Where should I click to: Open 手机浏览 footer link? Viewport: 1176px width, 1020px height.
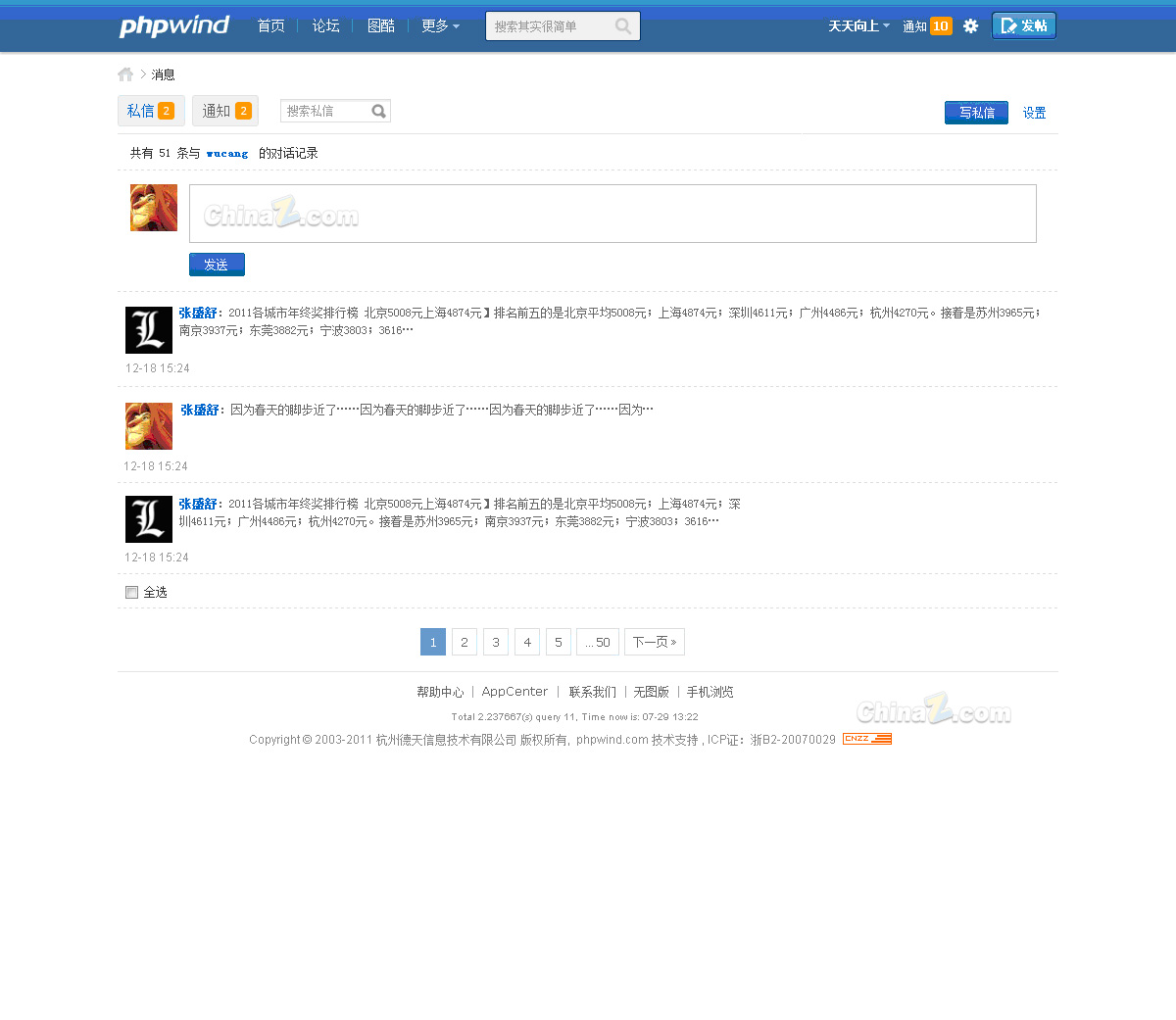point(710,692)
